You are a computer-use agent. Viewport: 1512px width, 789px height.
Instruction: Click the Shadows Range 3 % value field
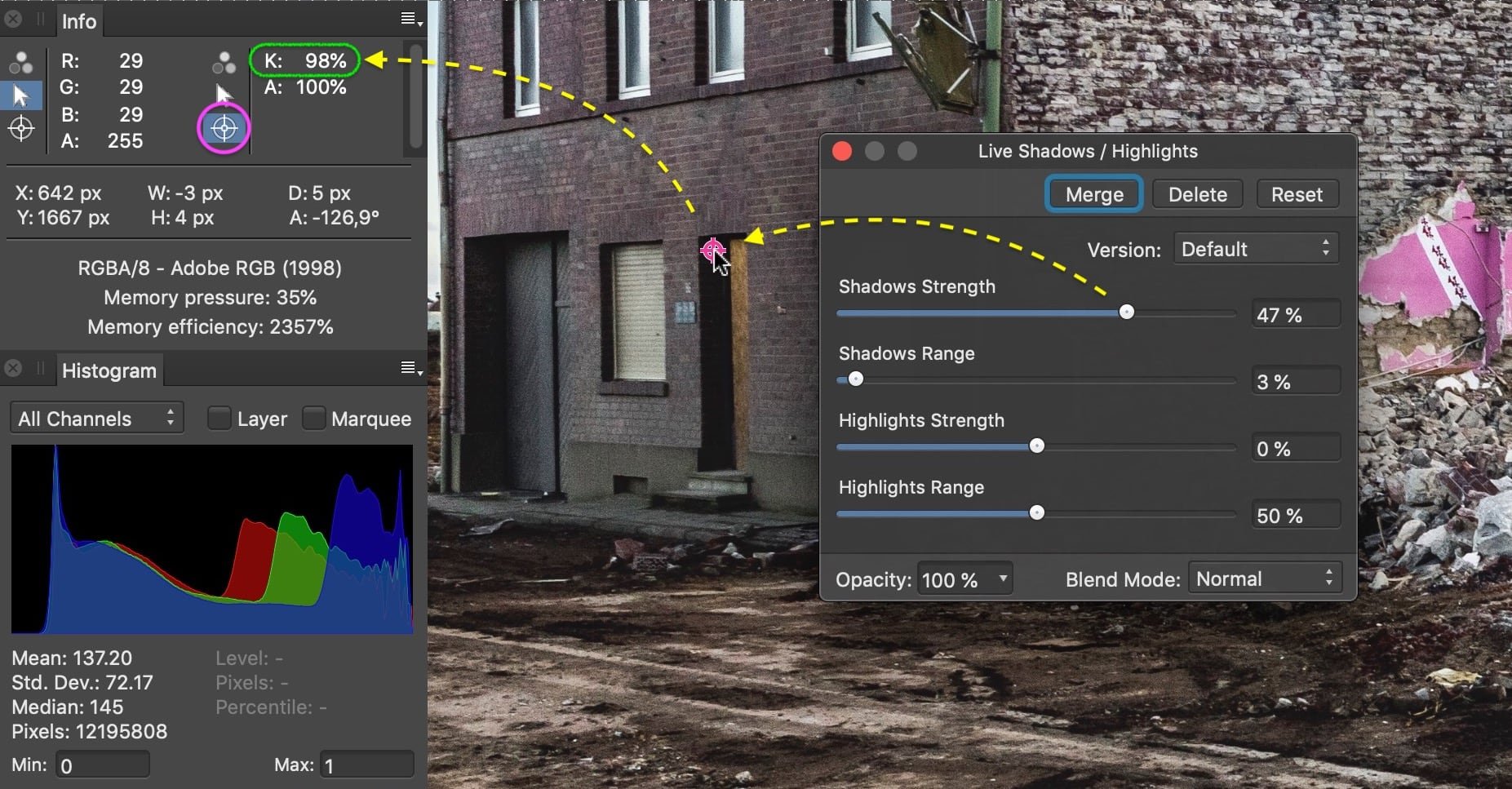1296,382
